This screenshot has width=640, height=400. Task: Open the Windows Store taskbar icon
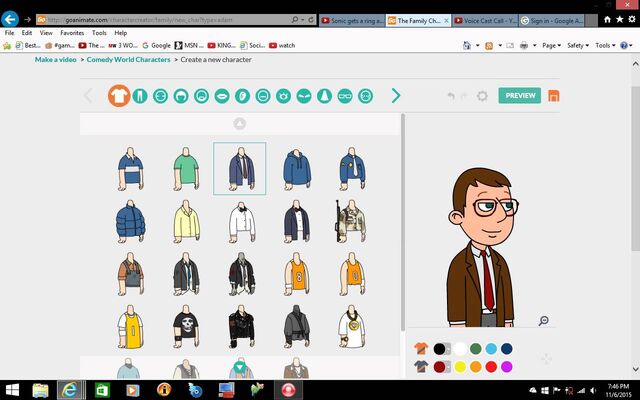pyautogui.click(x=102, y=390)
